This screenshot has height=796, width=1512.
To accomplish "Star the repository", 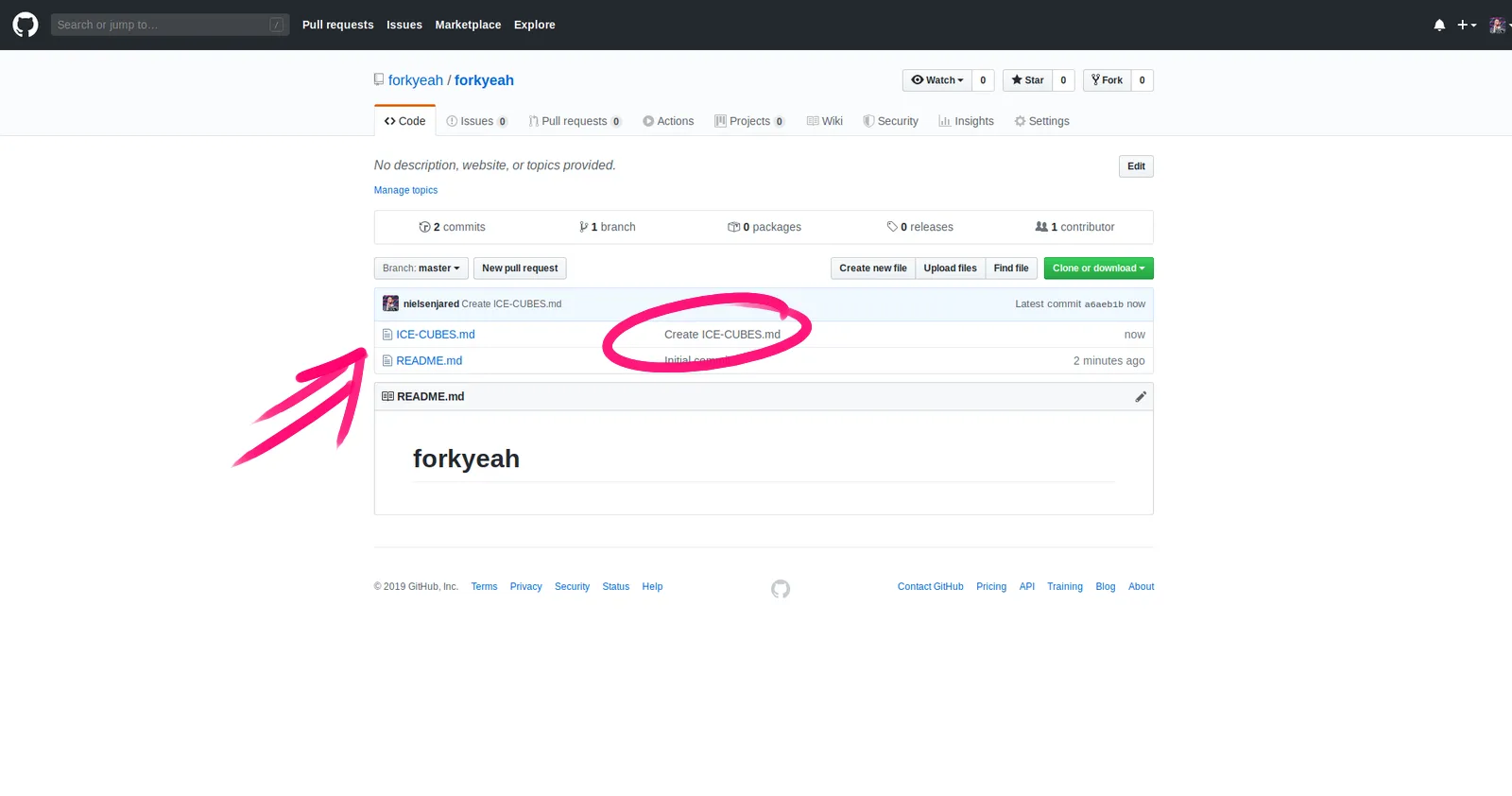I will (x=1027, y=80).
